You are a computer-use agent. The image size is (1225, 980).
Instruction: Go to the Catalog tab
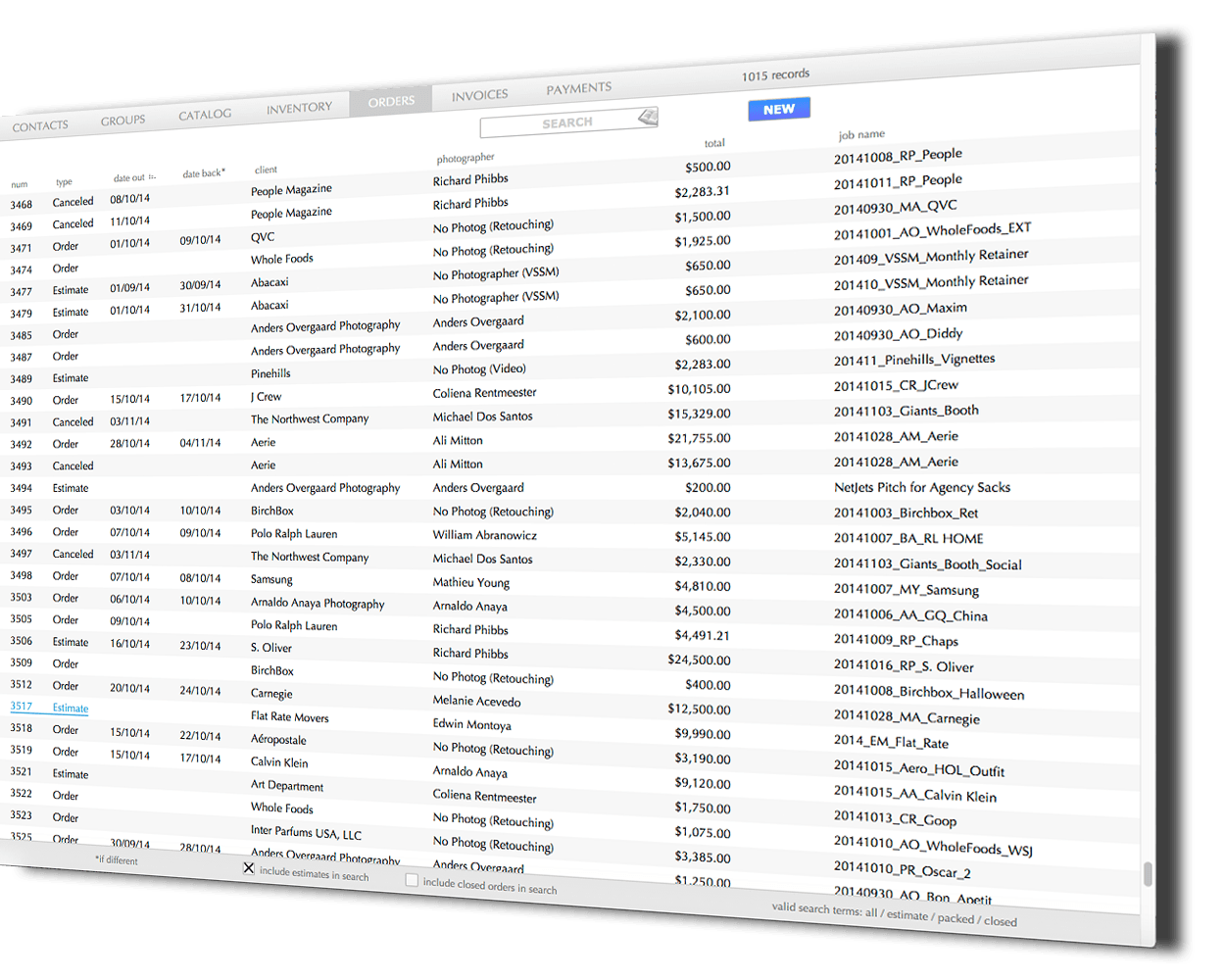(x=205, y=115)
